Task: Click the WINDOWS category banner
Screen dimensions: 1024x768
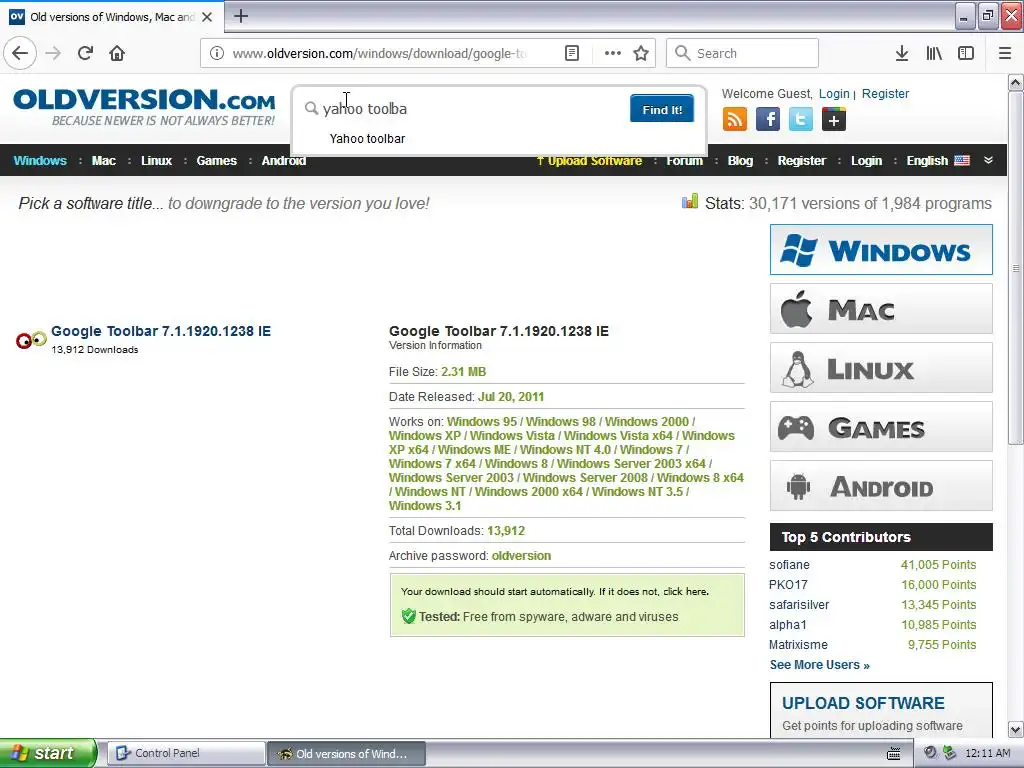Action: (881, 249)
